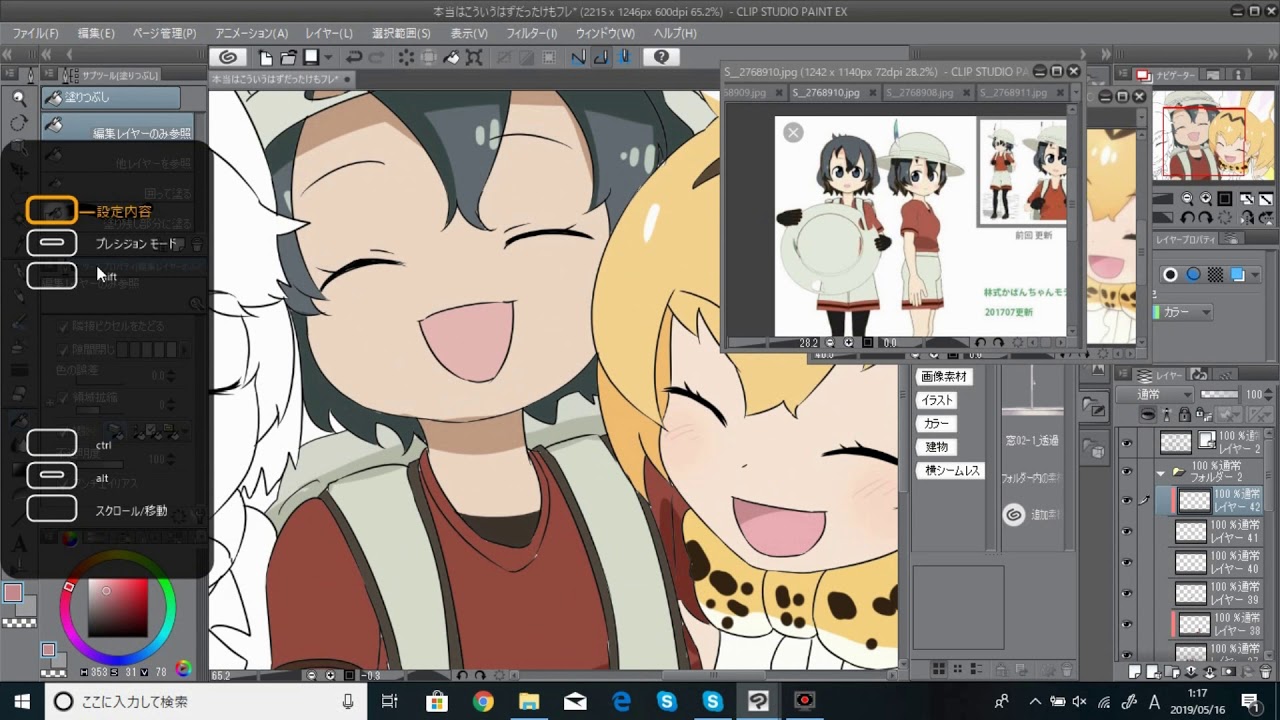Screen dimensions: 1280x720
Task: Switch to the S__2768908.jpg tab
Action: [921, 92]
